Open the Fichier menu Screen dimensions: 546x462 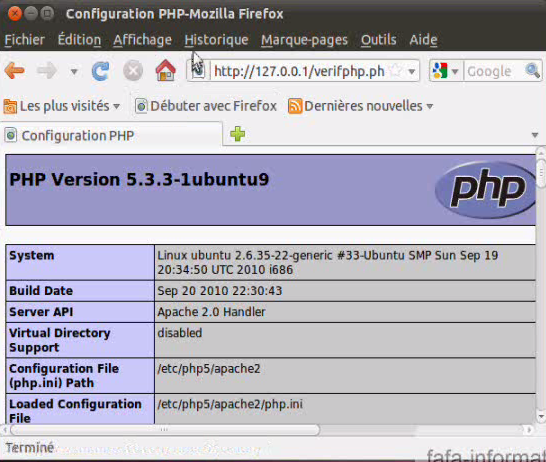pos(24,40)
